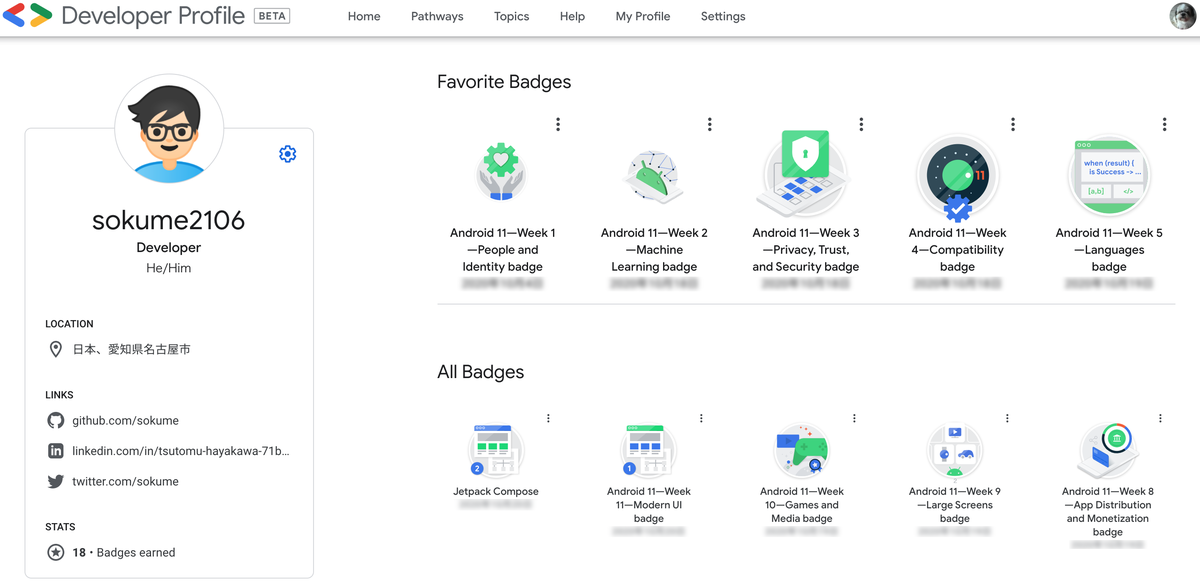Open the Settings nav item
1200x587 pixels.
pyautogui.click(x=723, y=17)
